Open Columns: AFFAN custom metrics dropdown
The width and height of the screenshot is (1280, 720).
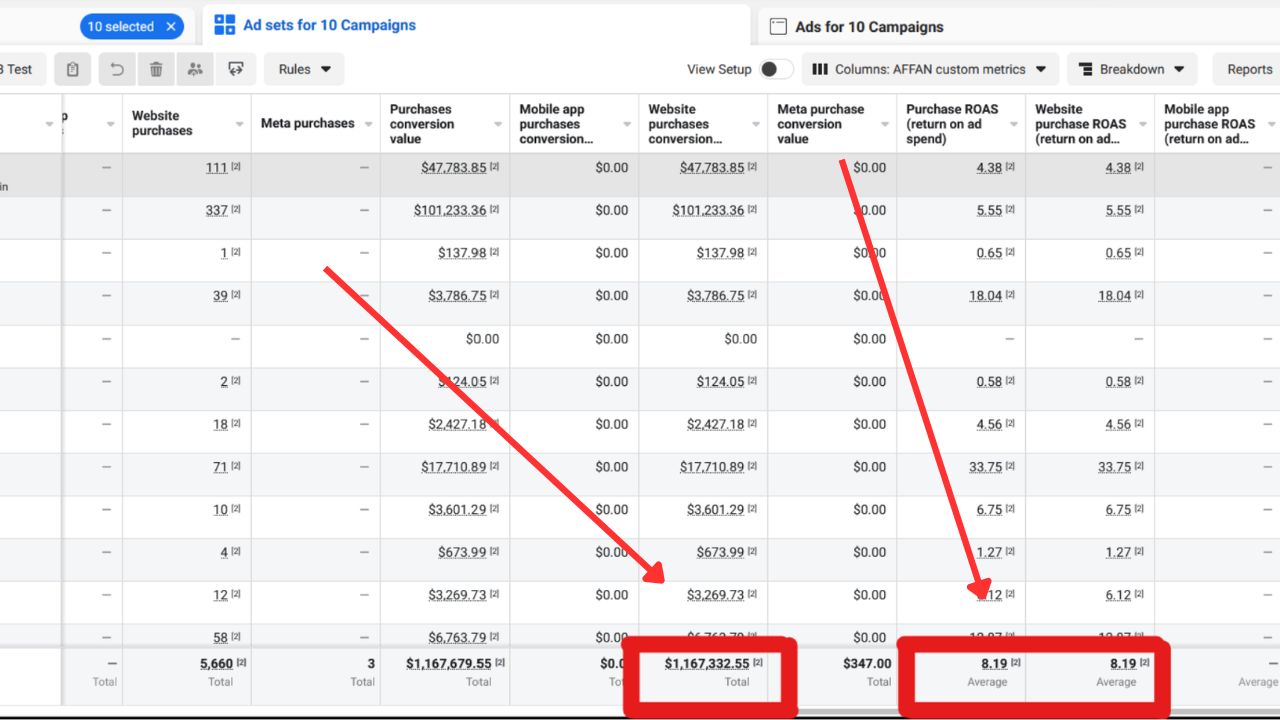click(929, 69)
